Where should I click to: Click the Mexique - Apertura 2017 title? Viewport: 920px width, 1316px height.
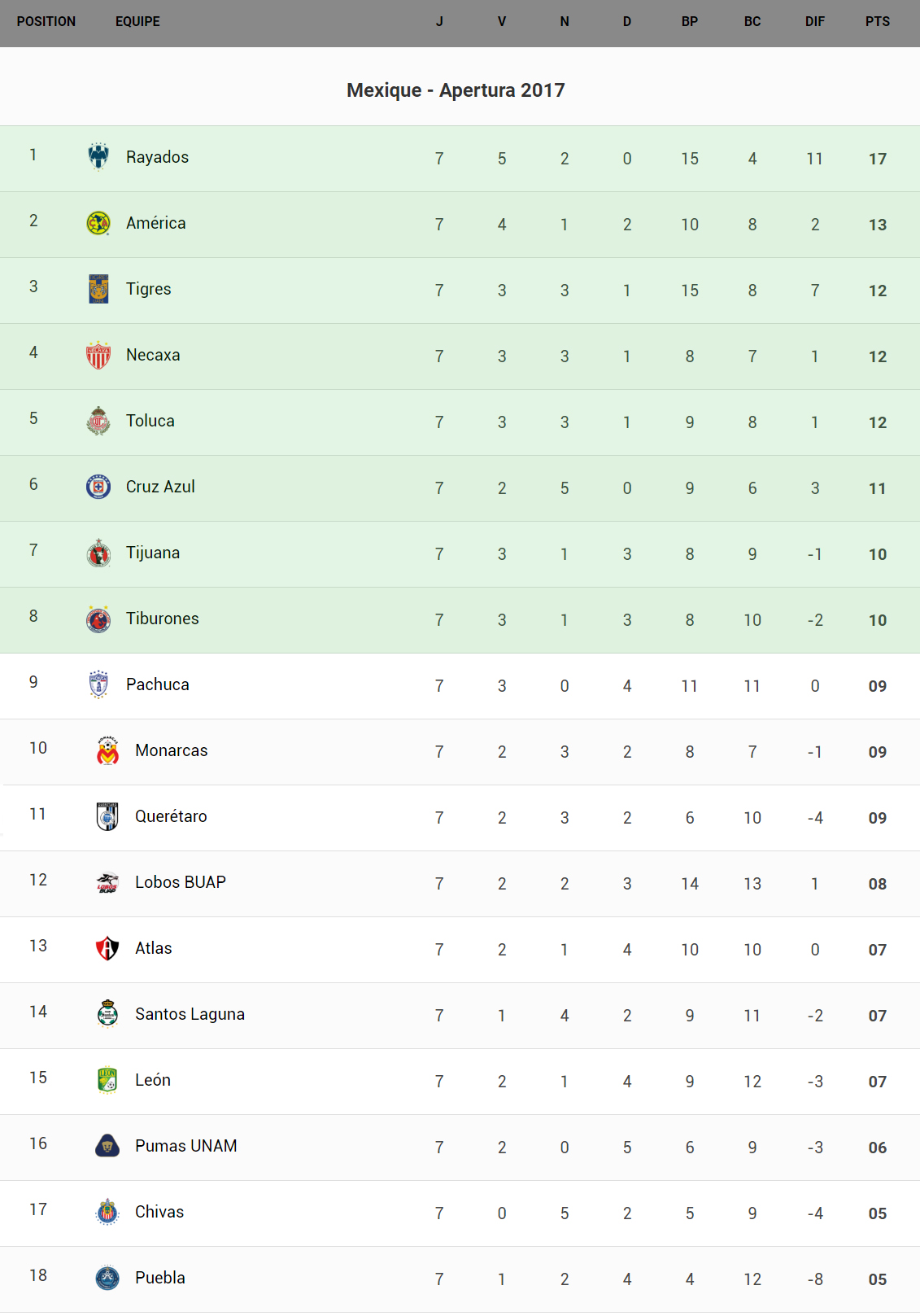(456, 90)
